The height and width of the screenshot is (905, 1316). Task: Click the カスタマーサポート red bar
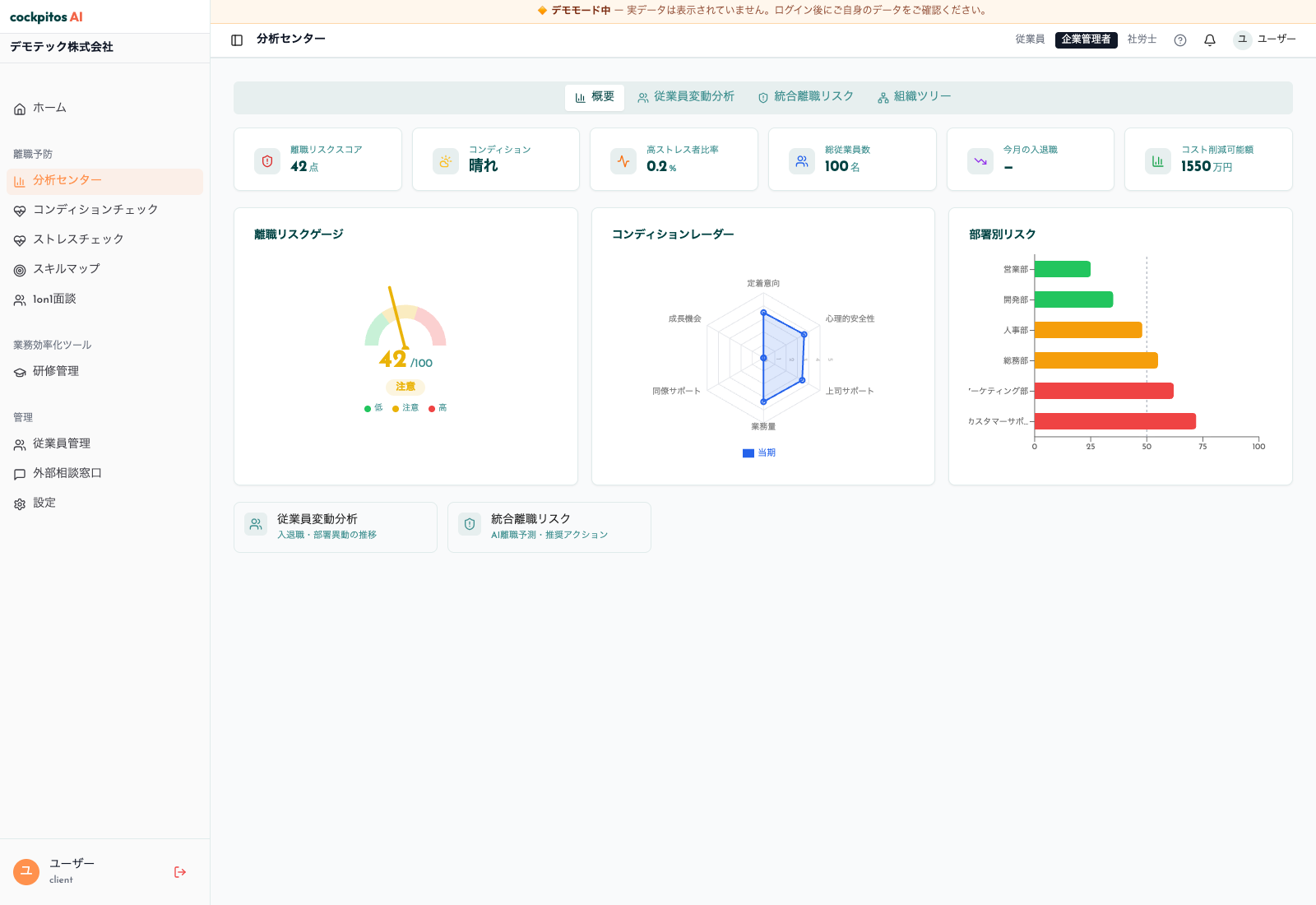(1115, 421)
